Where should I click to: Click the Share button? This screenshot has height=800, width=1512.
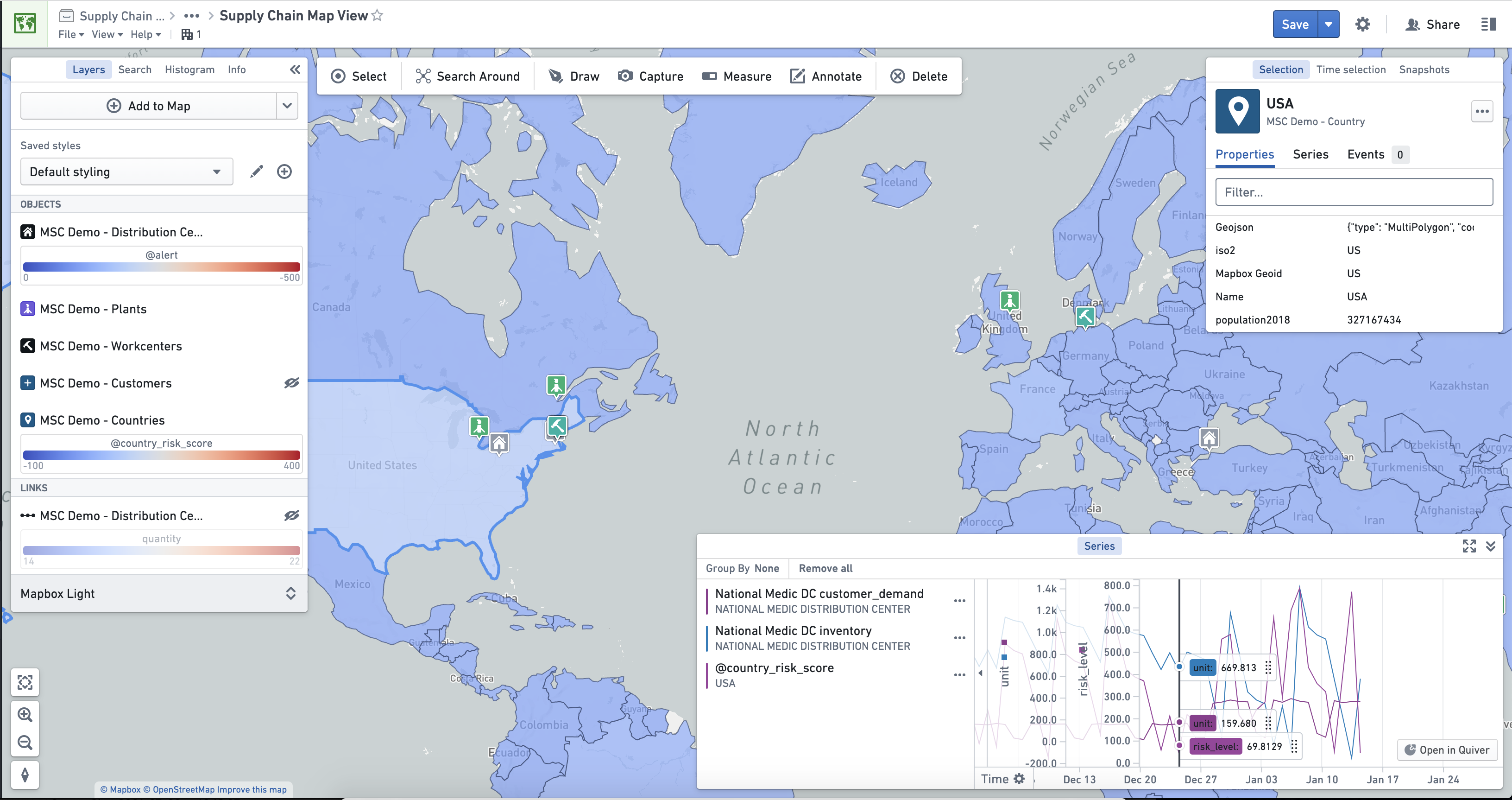1433,24
